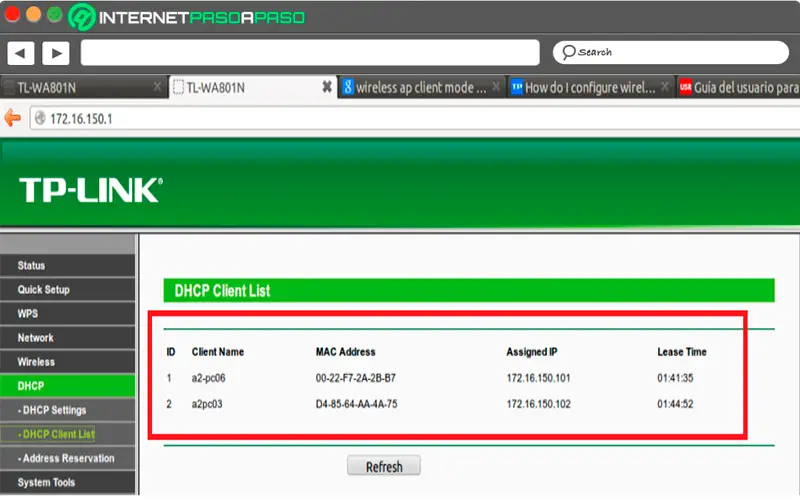800x500 pixels.
Task: Click the DHCP Client List heading
Action: [222, 291]
